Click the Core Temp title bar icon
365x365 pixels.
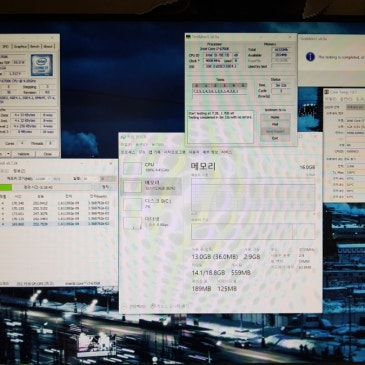pos(327,92)
